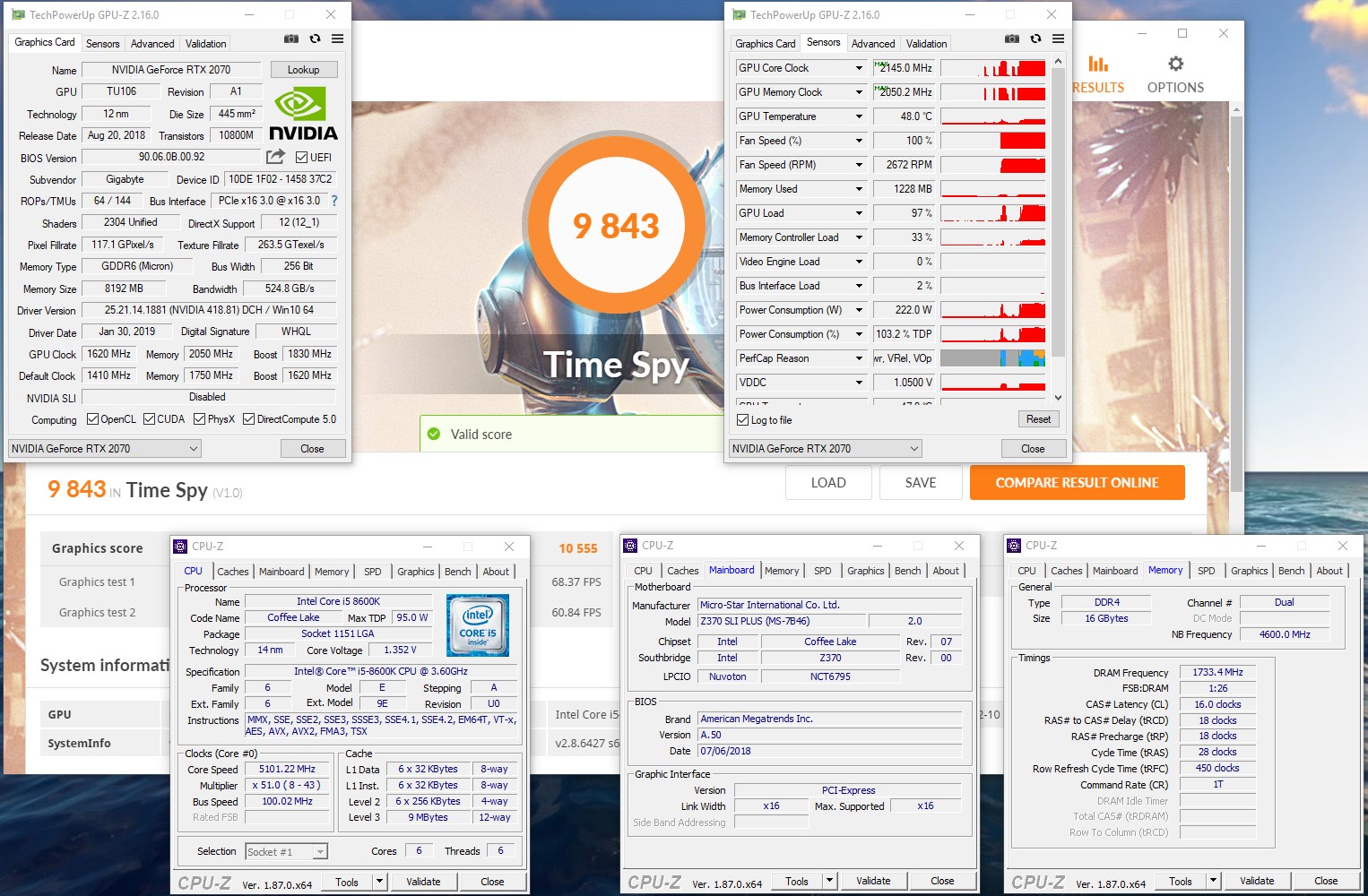This screenshot has width=1368, height=896.
Task: Click Reset button in GPU-Z Sensors
Action: point(1038,419)
